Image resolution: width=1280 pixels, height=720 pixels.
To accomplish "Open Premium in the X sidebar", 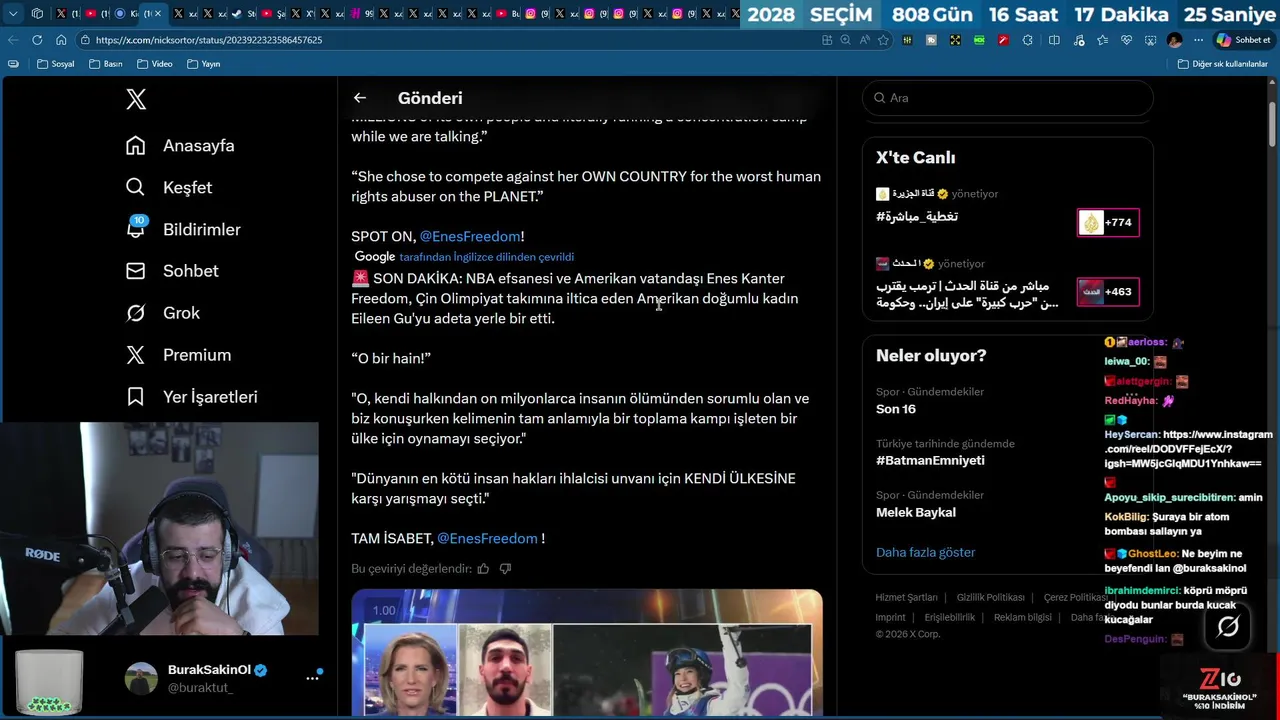I will 178,355.
